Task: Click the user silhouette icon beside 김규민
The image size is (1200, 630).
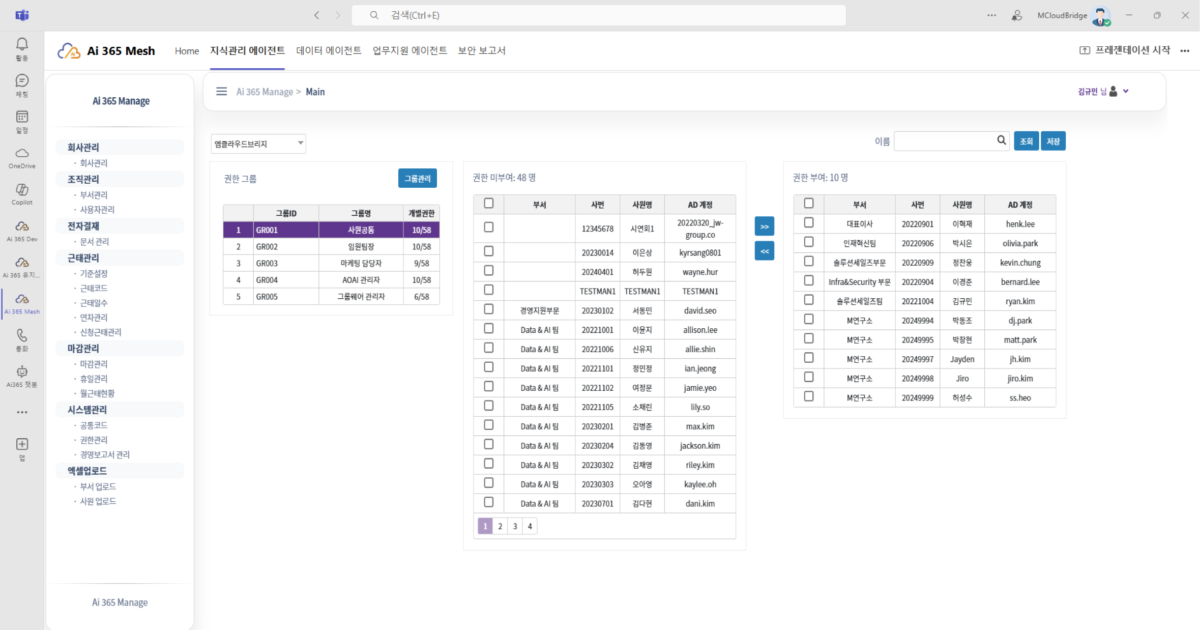Action: coord(1114,91)
